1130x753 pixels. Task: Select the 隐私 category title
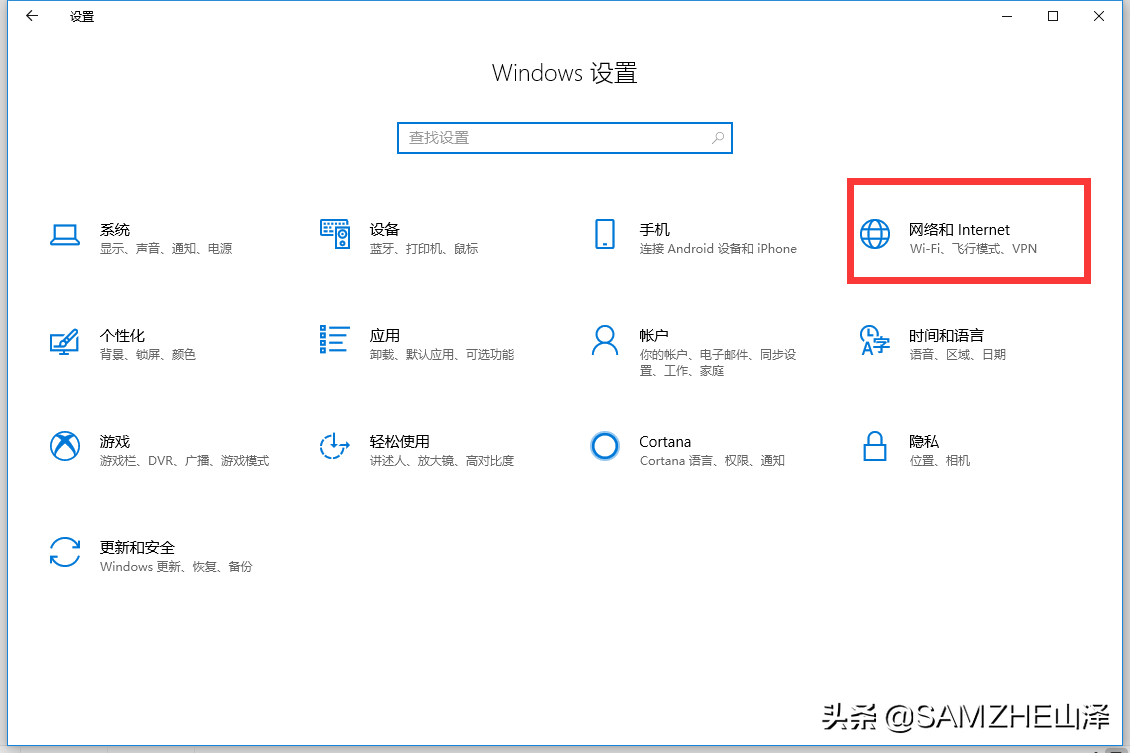[x=924, y=441]
